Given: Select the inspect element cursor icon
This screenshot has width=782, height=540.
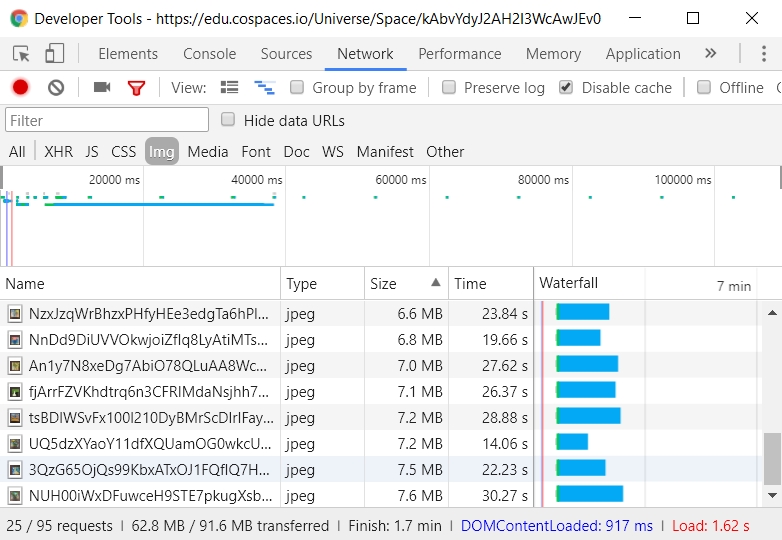Looking at the screenshot, I should [x=21, y=54].
